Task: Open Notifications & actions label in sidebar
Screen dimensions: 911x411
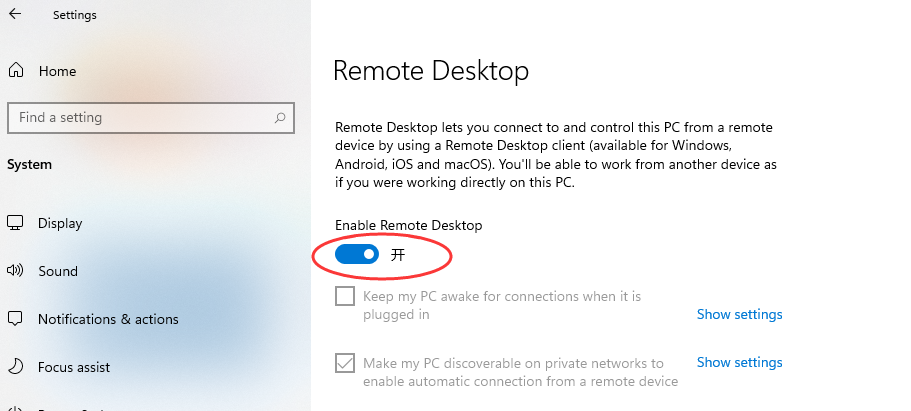Action: click(x=108, y=319)
